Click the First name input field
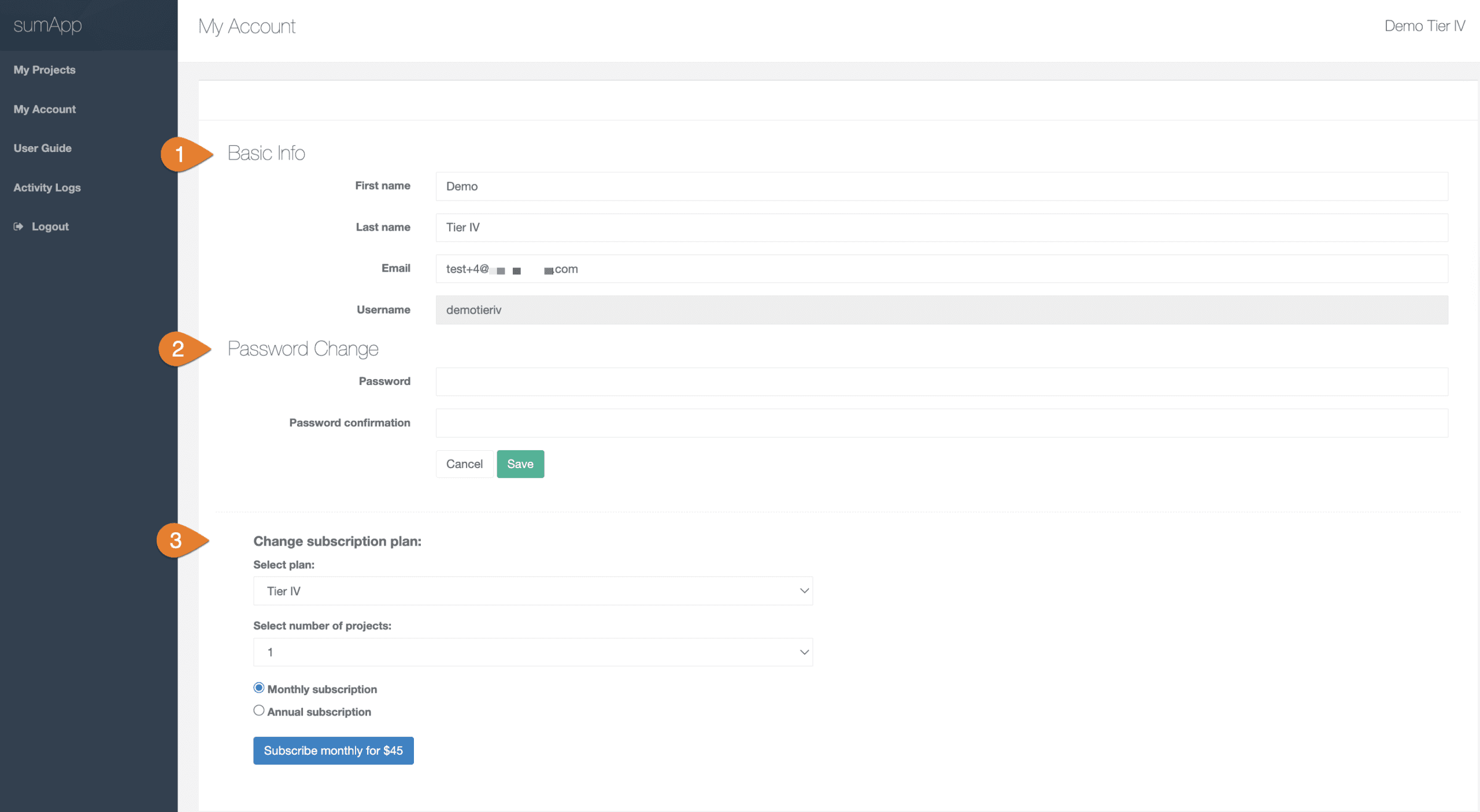Image resolution: width=1480 pixels, height=812 pixels. 941,186
